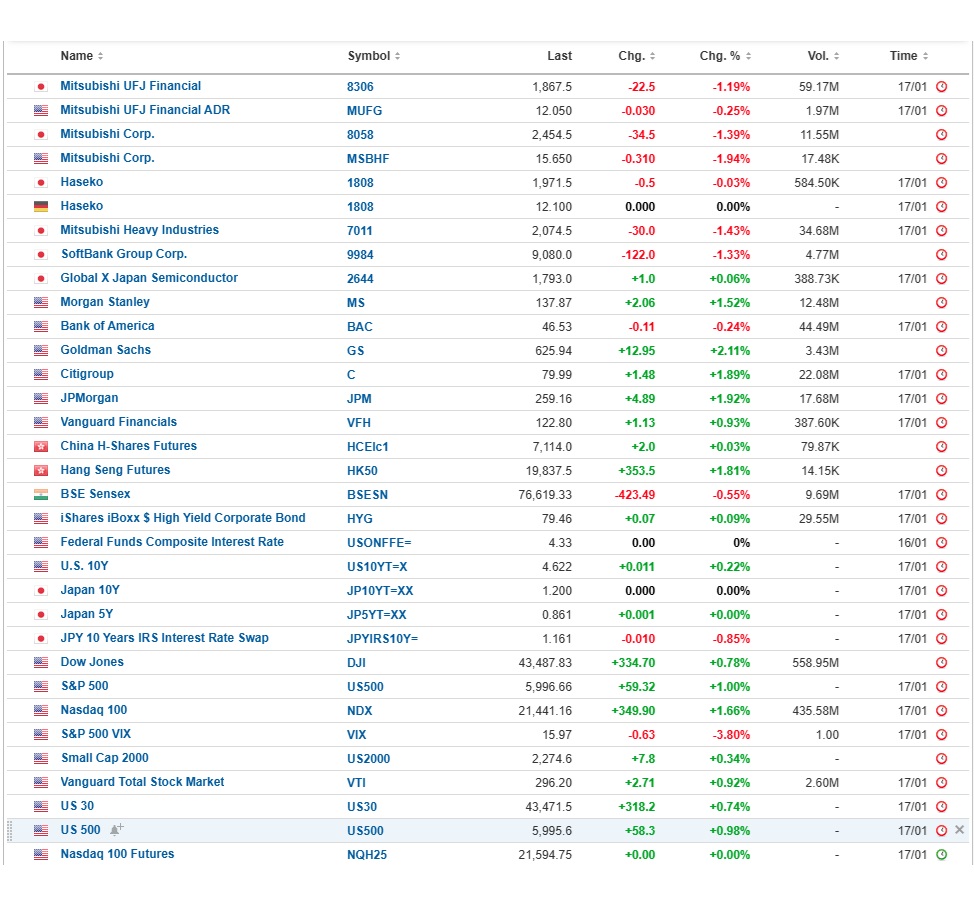The image size is (974, 897).
Task: Open the Global X Japan Semiconductor link
Action: click(x=149, y=278)
